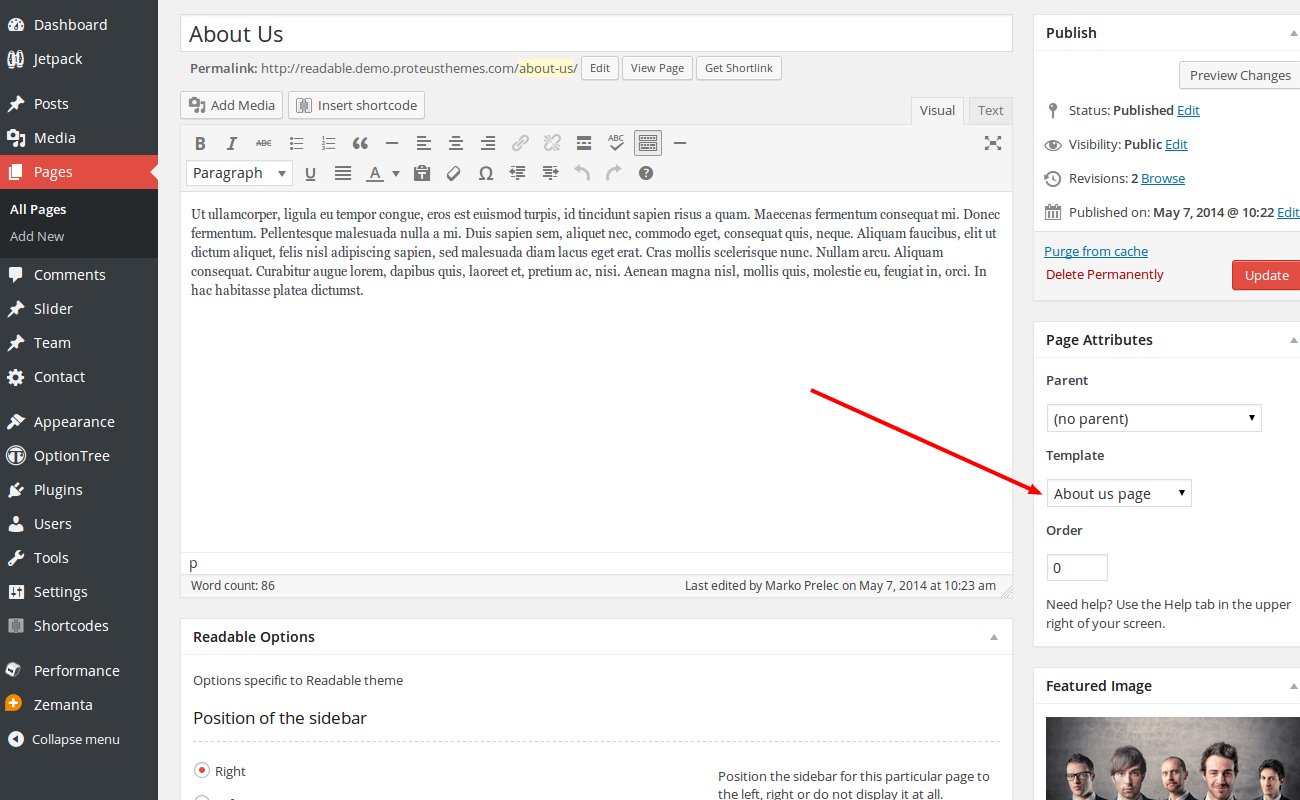Image resolution: width=1300 pixels, height=800 pixels.
Task: Click the remove link icon
Action: click(x=552, y=143)
